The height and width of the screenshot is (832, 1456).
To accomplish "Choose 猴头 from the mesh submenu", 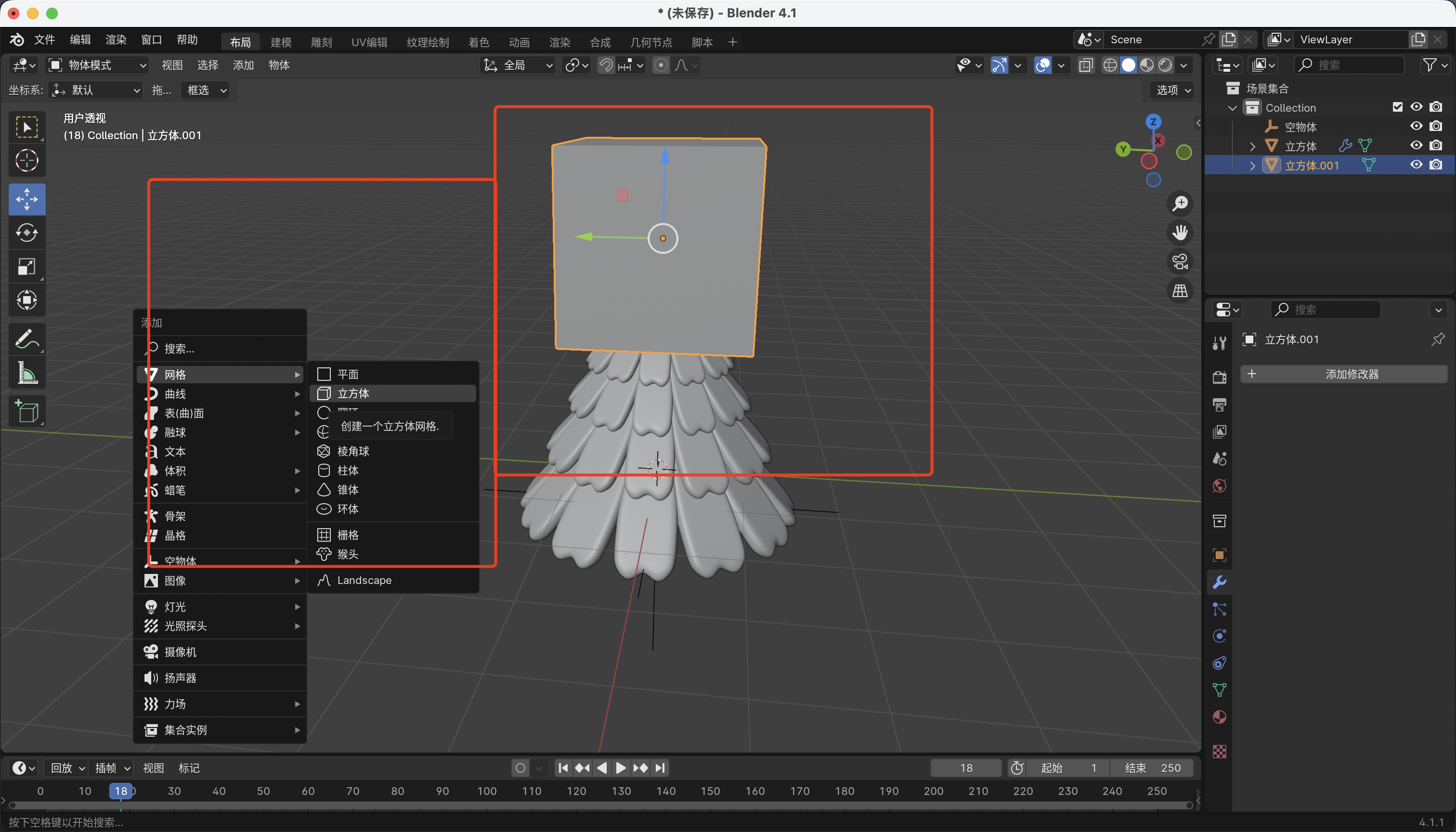I will click(x=348, y=554).
